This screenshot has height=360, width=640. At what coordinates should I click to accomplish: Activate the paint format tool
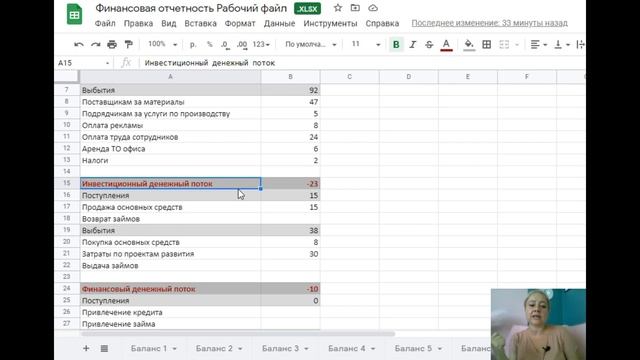click(x=129, y=44)
